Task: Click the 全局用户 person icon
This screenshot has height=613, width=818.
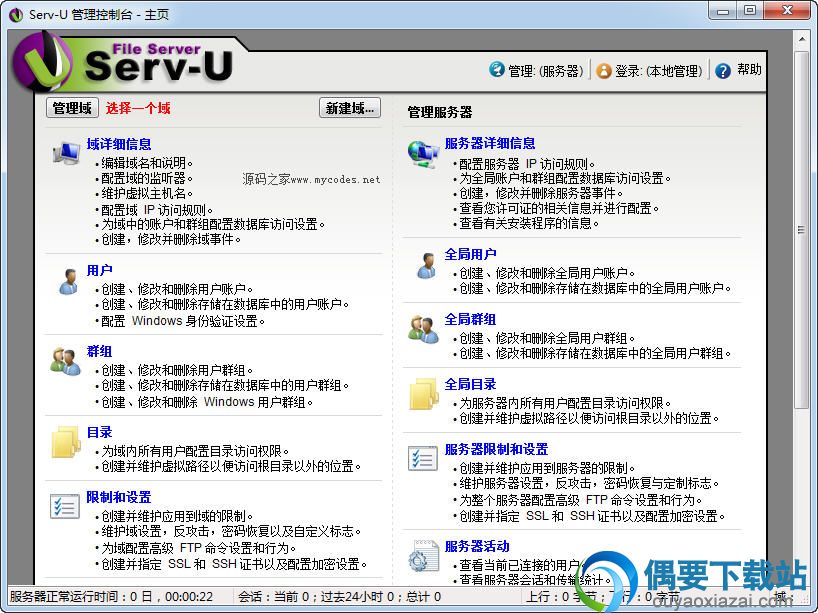Action: tap(427, 266)
